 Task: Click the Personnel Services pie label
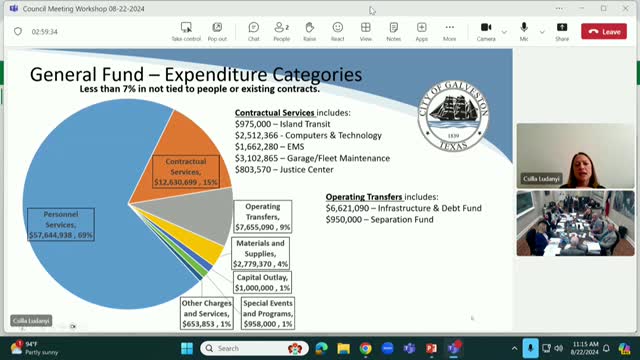61,224
